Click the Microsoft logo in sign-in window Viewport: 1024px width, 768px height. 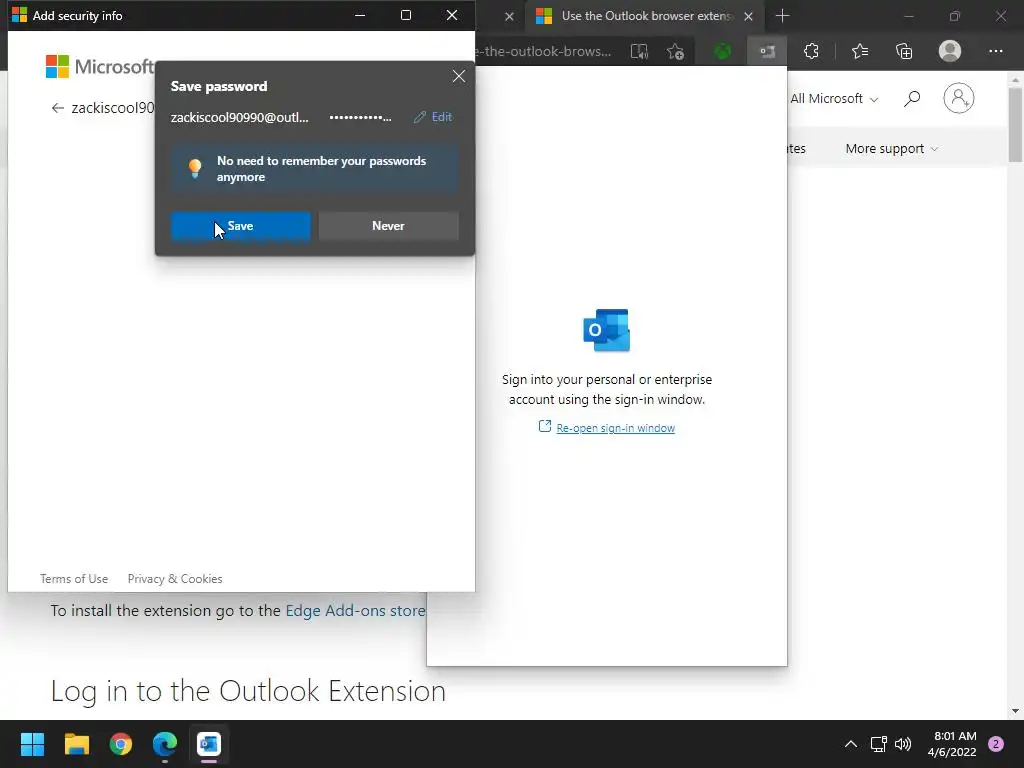[99, 67]
